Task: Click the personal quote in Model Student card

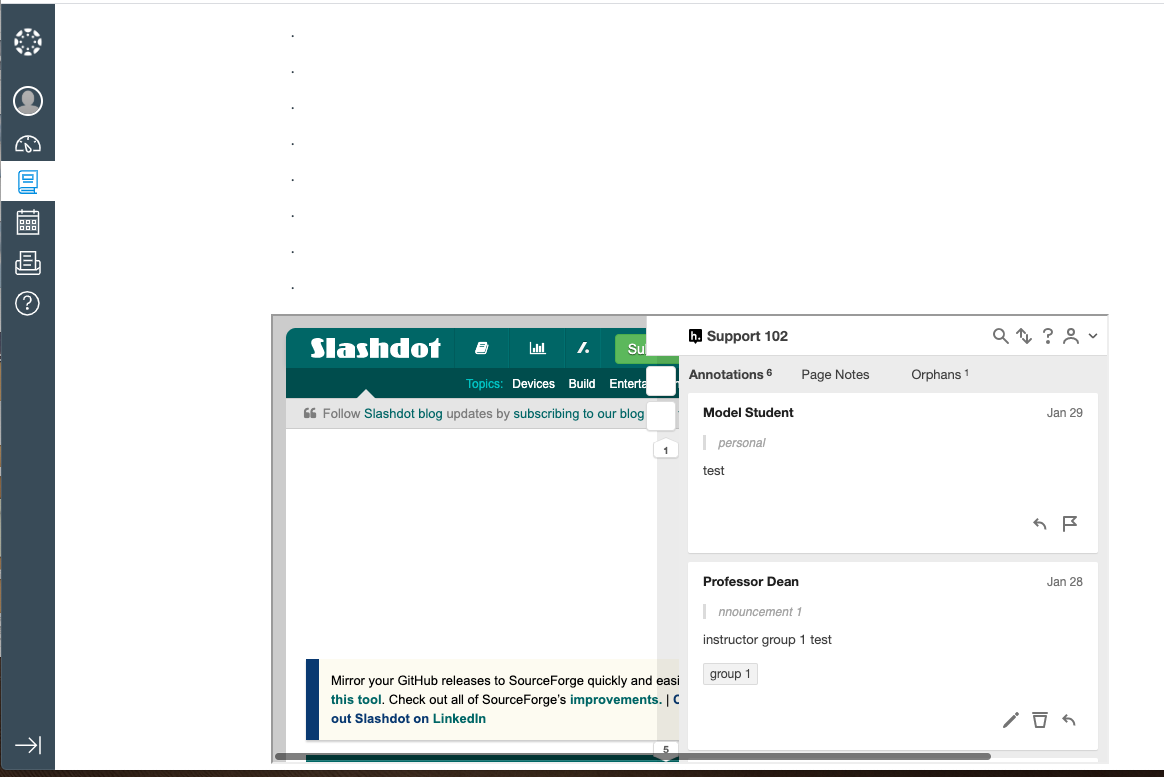Action: coord(742,443)
